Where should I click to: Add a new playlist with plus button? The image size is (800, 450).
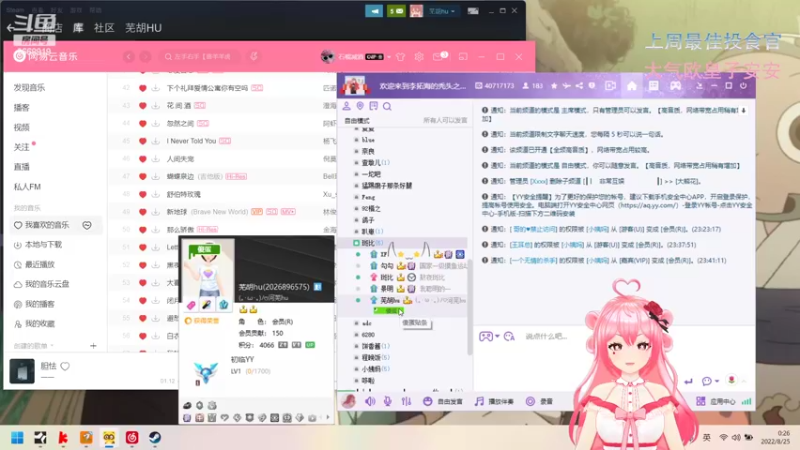pyautogui.click(x=93, y=346)
